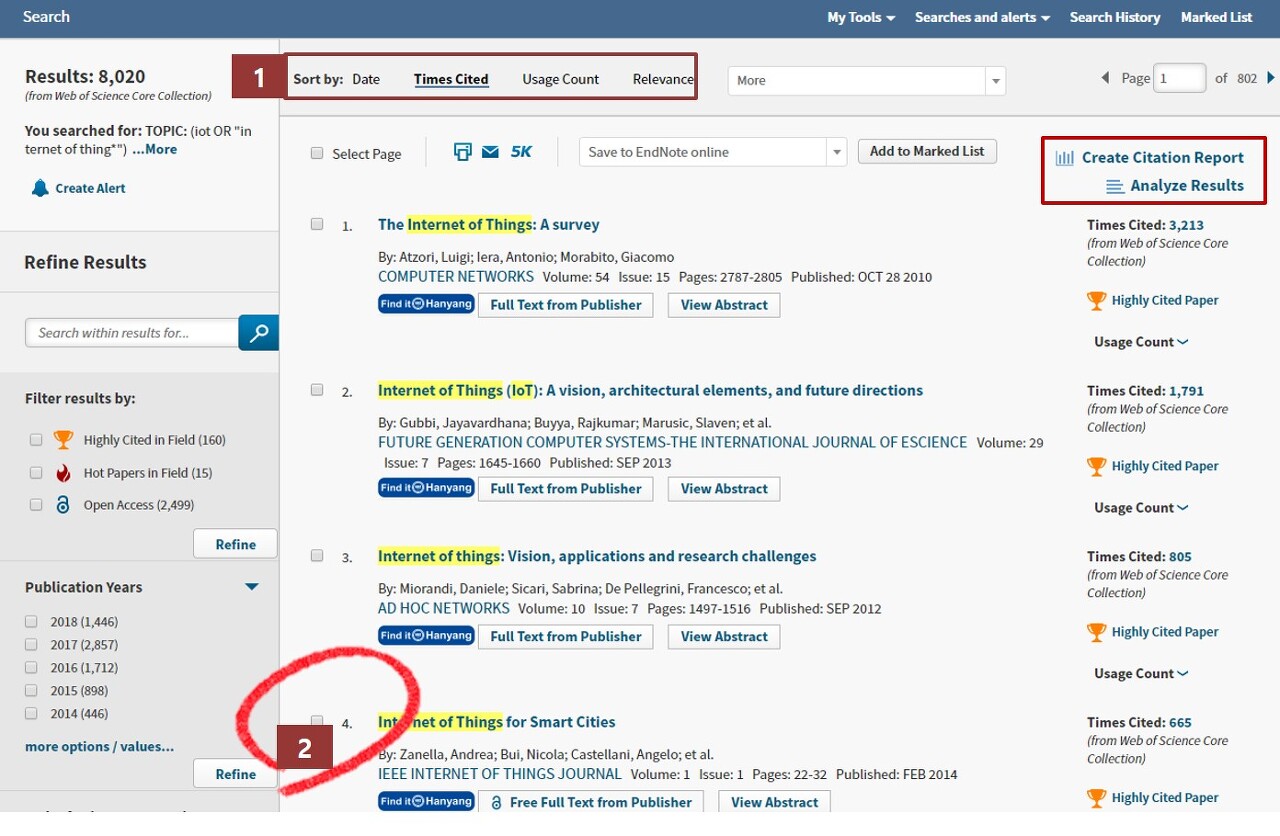Click the Create Alert bell icon

[40, 188]
